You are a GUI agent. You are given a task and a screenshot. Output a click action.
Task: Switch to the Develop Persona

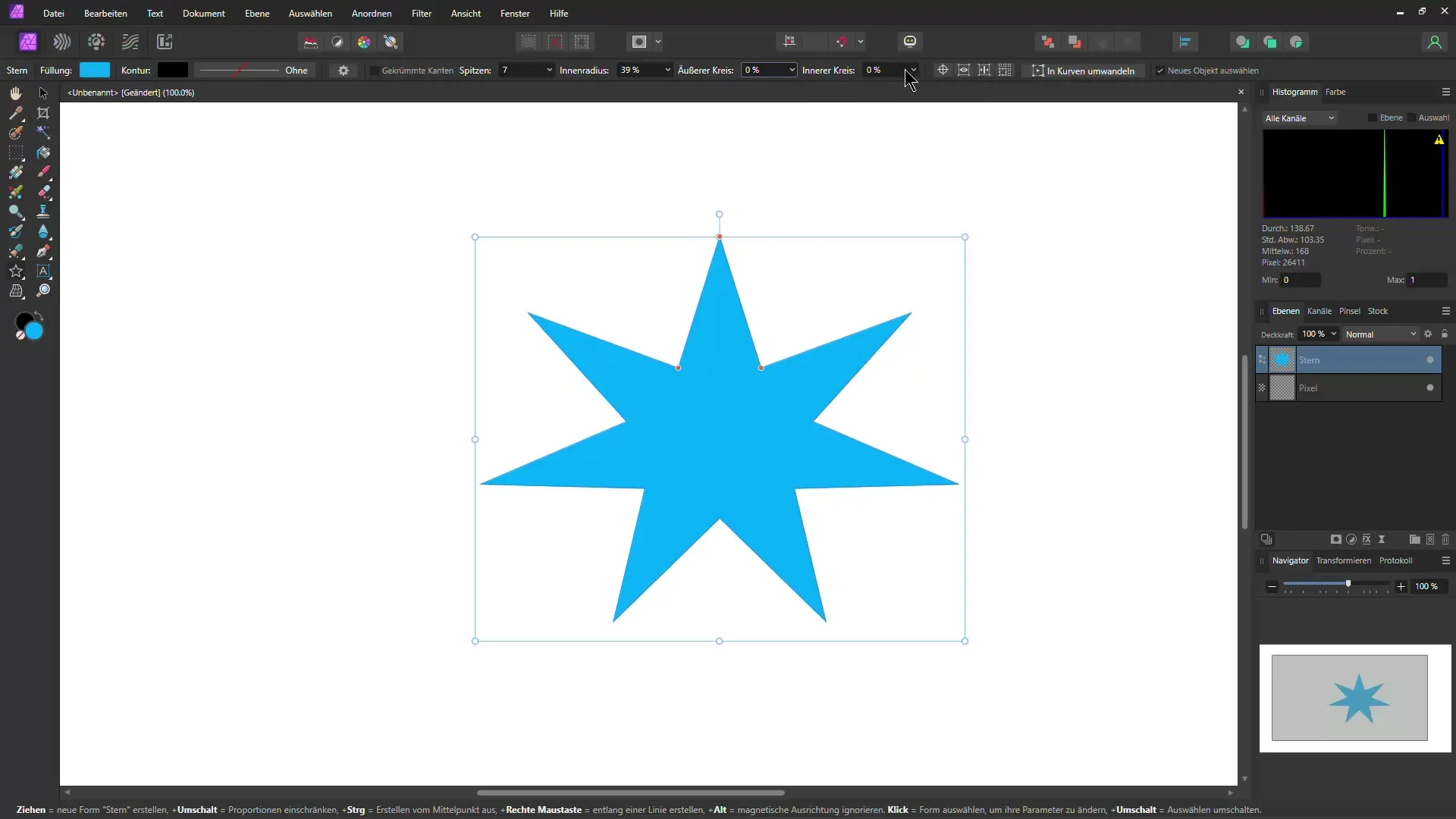coord(96,42)
